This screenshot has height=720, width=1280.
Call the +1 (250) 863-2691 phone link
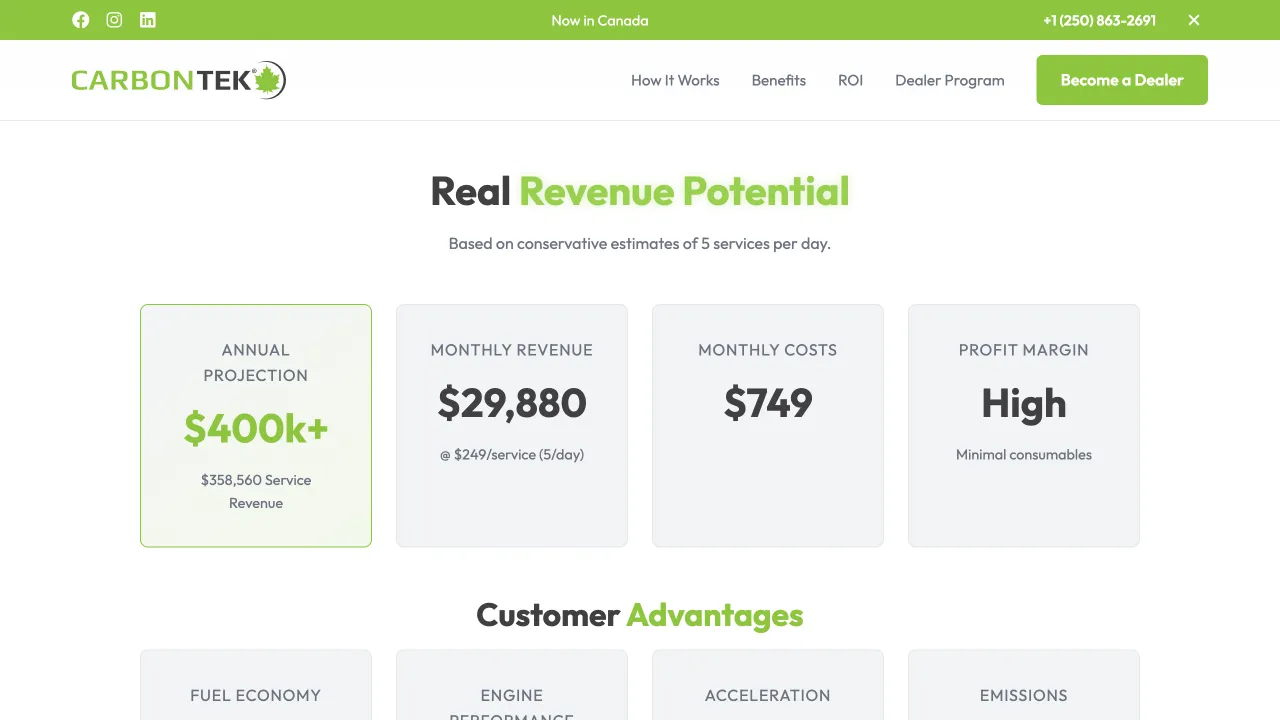(x=1099, y=20)
